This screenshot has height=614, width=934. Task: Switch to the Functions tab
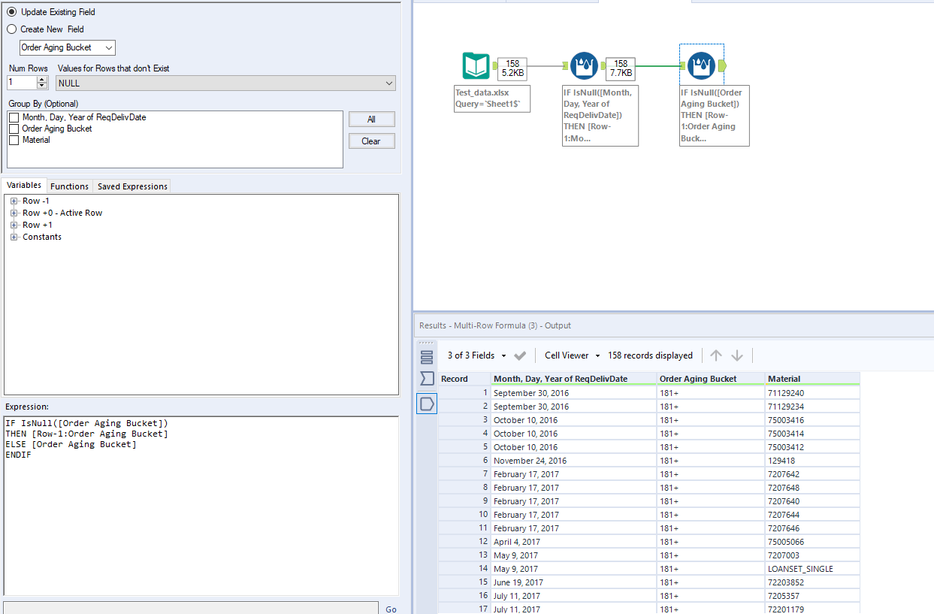tap(69, 186)
